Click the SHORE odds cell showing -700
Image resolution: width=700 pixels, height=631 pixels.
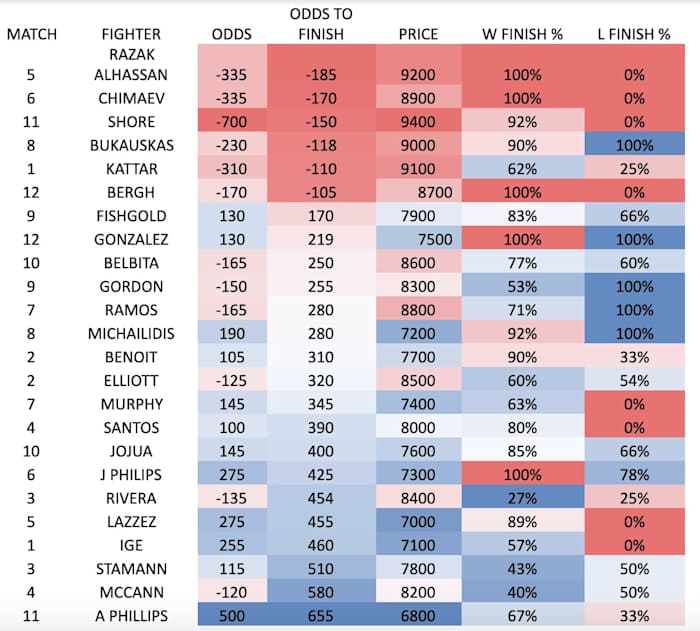pos(232,122)
